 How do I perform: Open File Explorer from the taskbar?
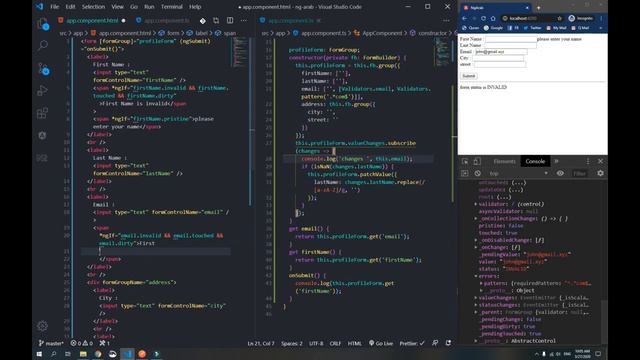click(83, 354)
